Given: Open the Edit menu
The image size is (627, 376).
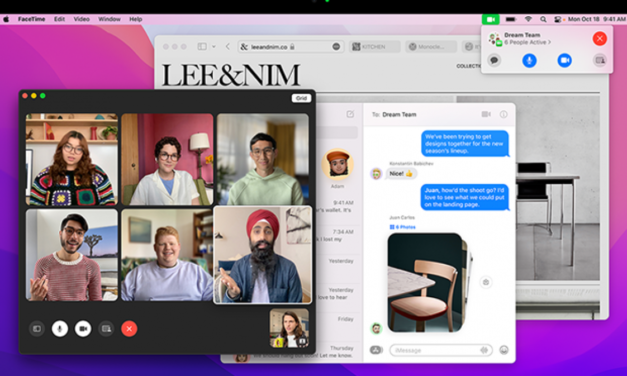Looking at the screenshot, I should pos(60,19).
